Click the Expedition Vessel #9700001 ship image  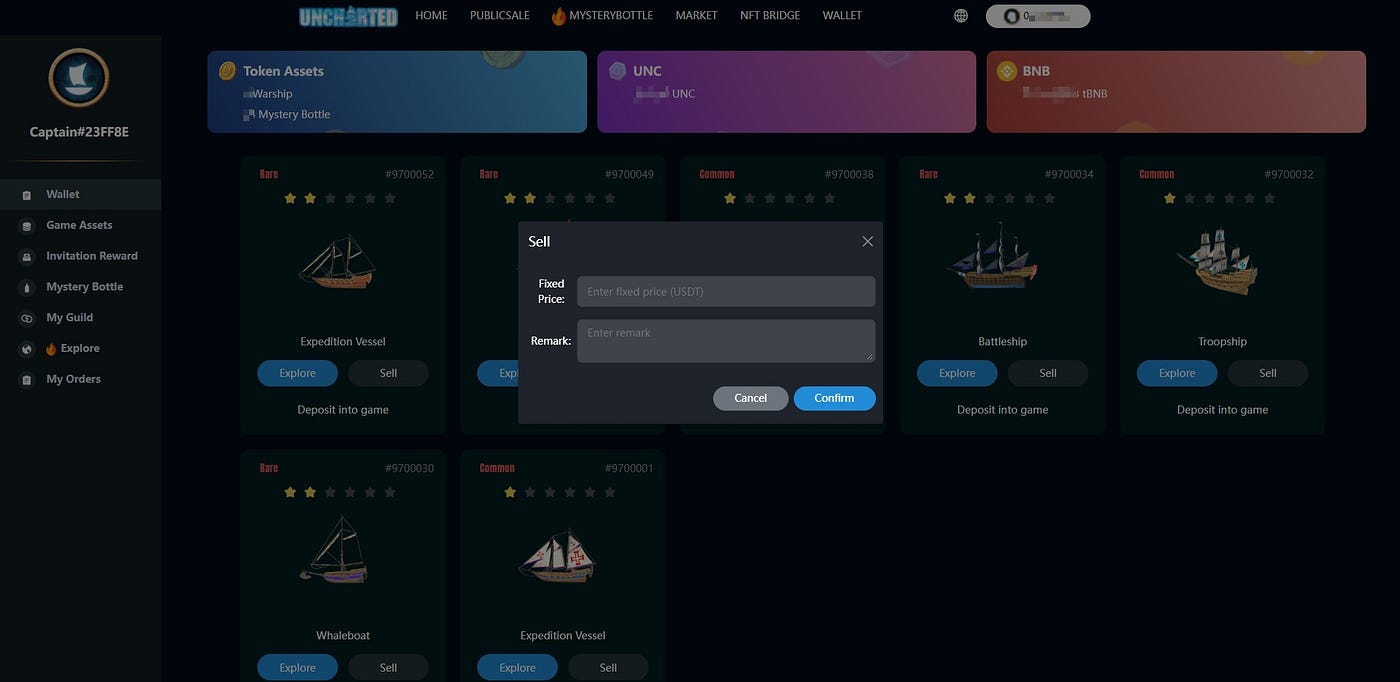557,556
